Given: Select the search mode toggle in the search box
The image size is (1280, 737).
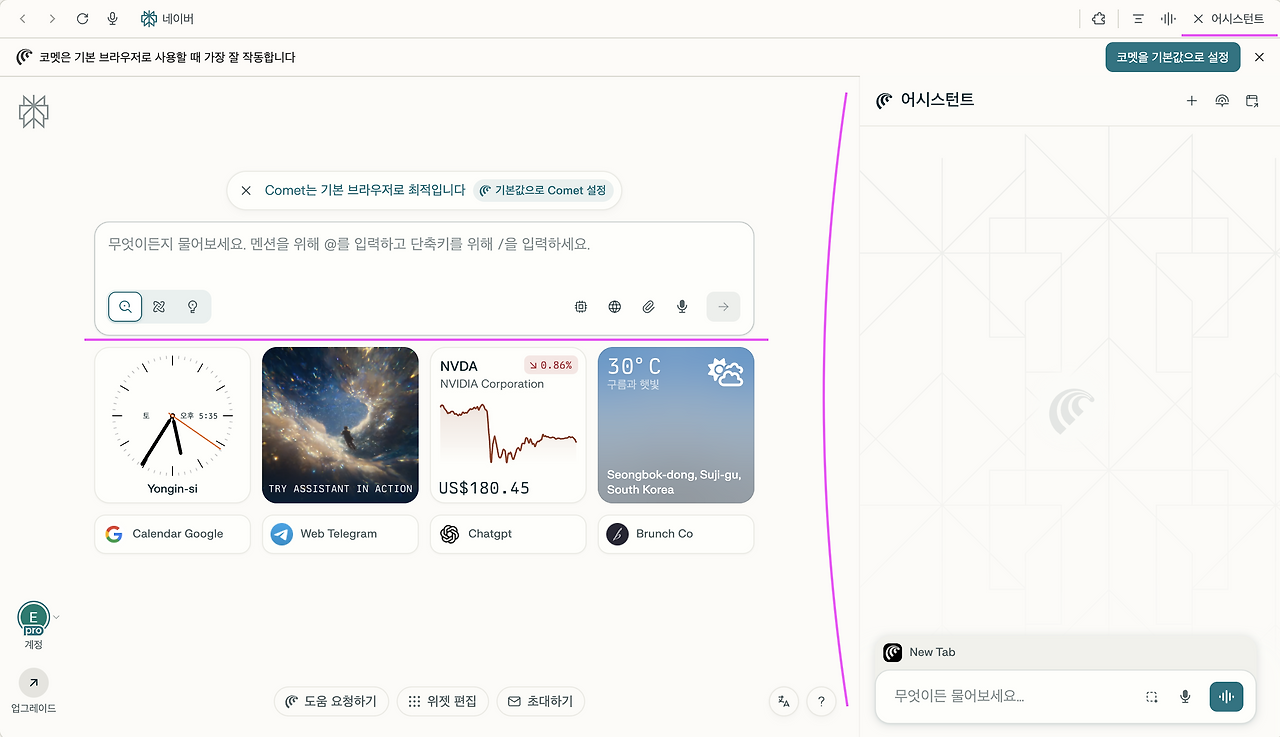Looking at the screenshot, I should [125, 307].
